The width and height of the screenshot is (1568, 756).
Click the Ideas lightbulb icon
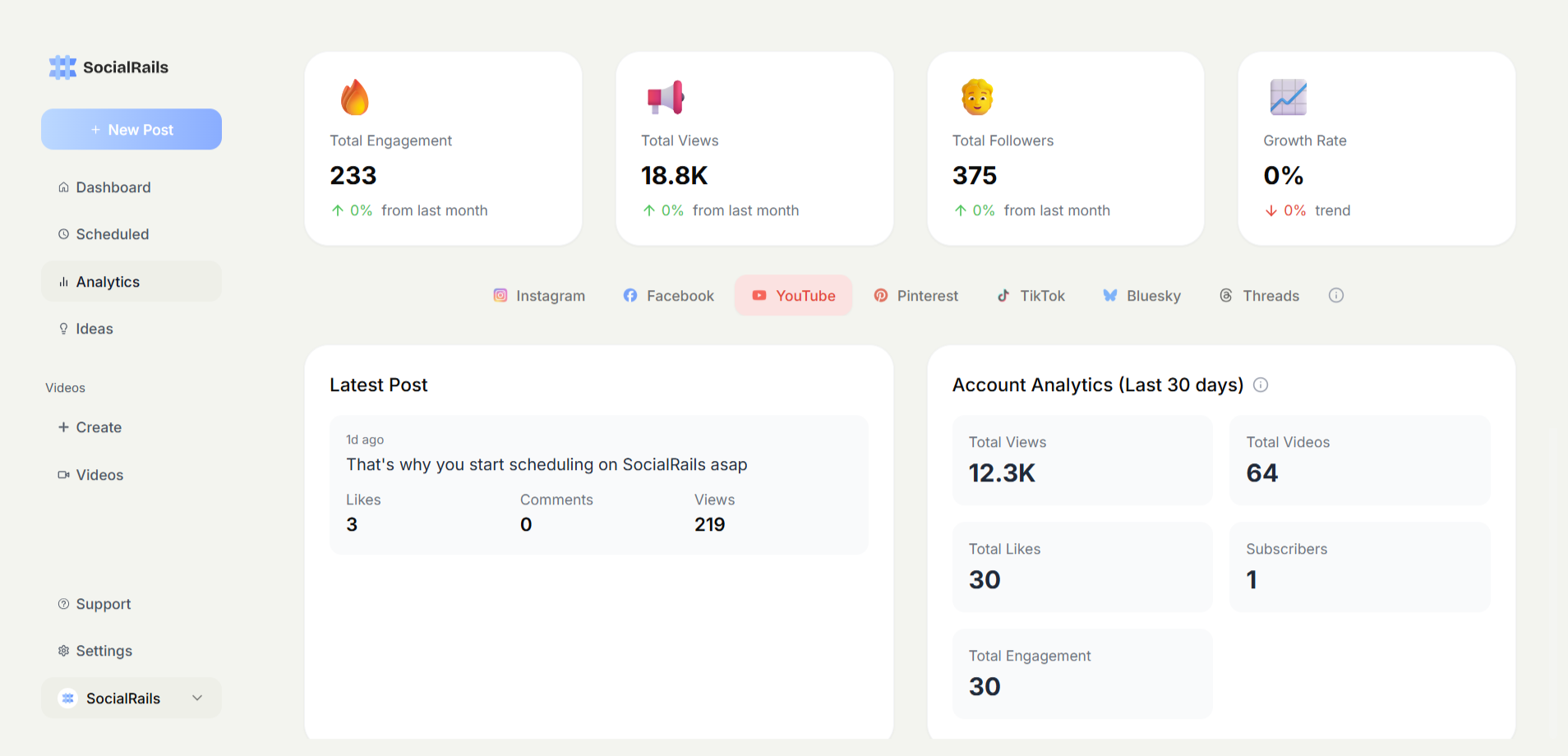click(63, 329)
